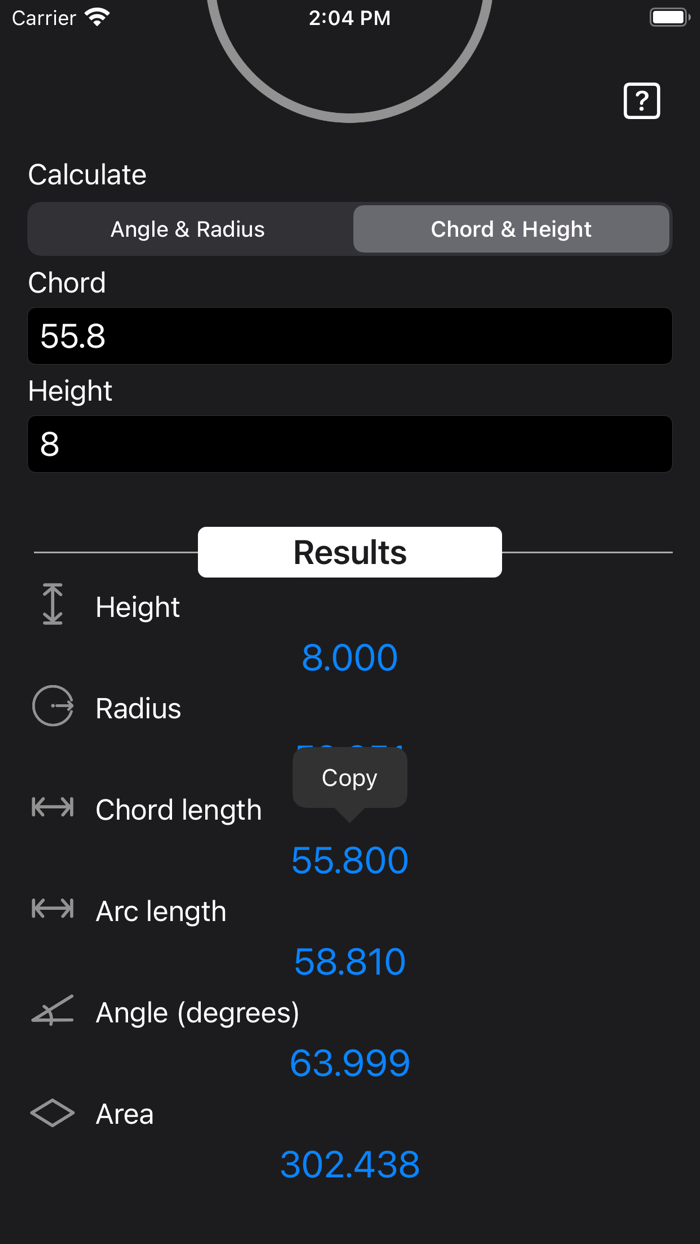700x1244 pixels.
Task: Click inside the Height input field
Action: (349, 444)
